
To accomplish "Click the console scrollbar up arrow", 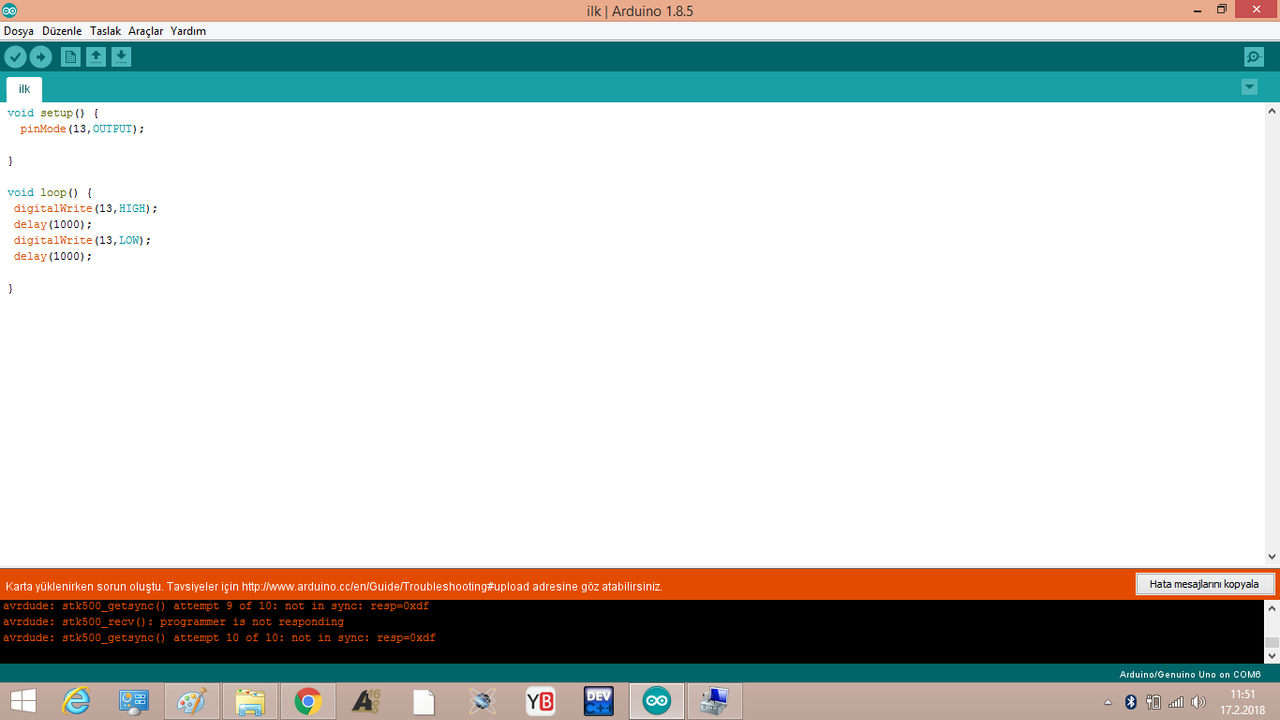I will click(x=1272, y=607).
